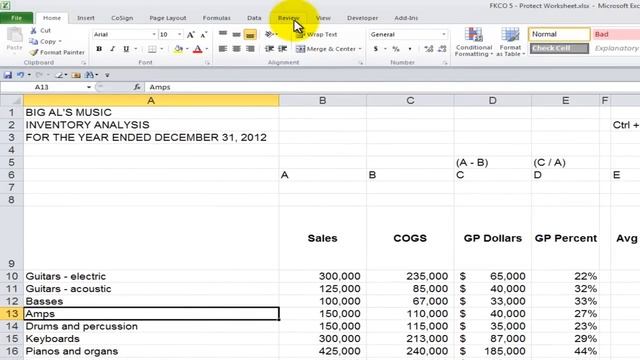The width and height of the screenshot is (640, 360).
Task: Switch to the Formulas tab
Action: [216, 18]
